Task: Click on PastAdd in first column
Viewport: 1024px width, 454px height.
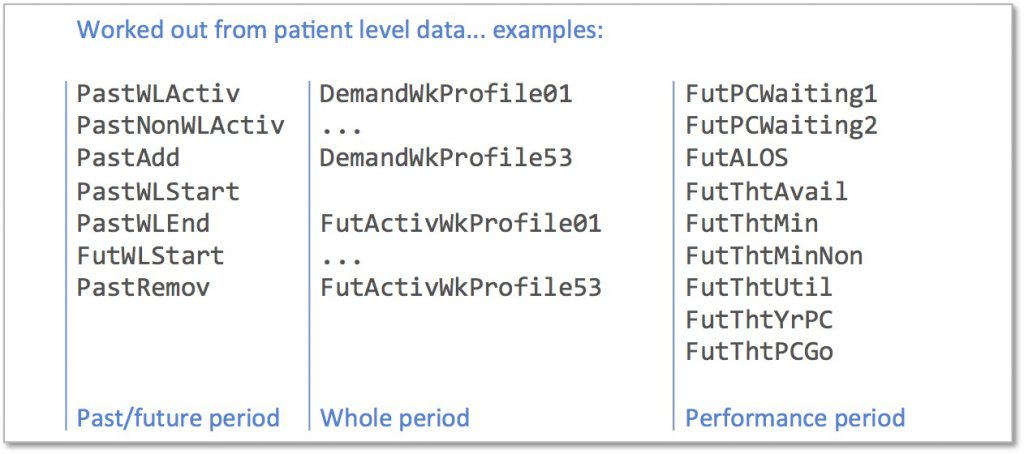Action: click(x=128, y=158)
